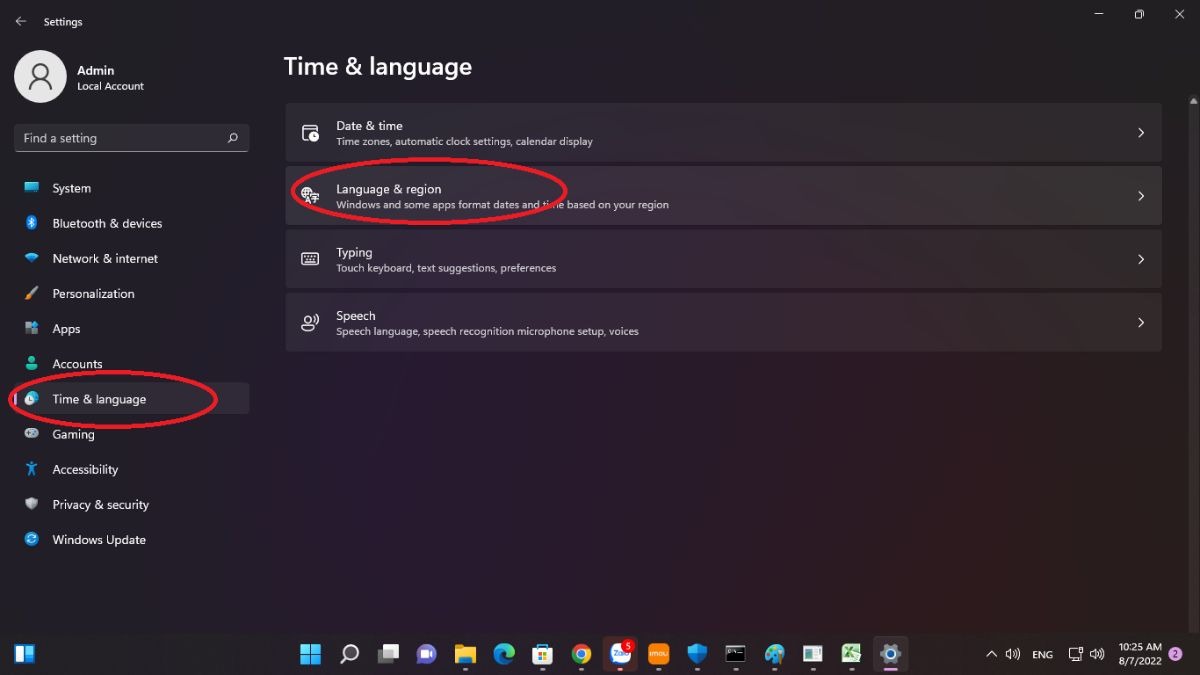Viewport: 1200px width, 675px height.
Task: Click the Typing row chevron arrow
Action: tap(1141, 259)
